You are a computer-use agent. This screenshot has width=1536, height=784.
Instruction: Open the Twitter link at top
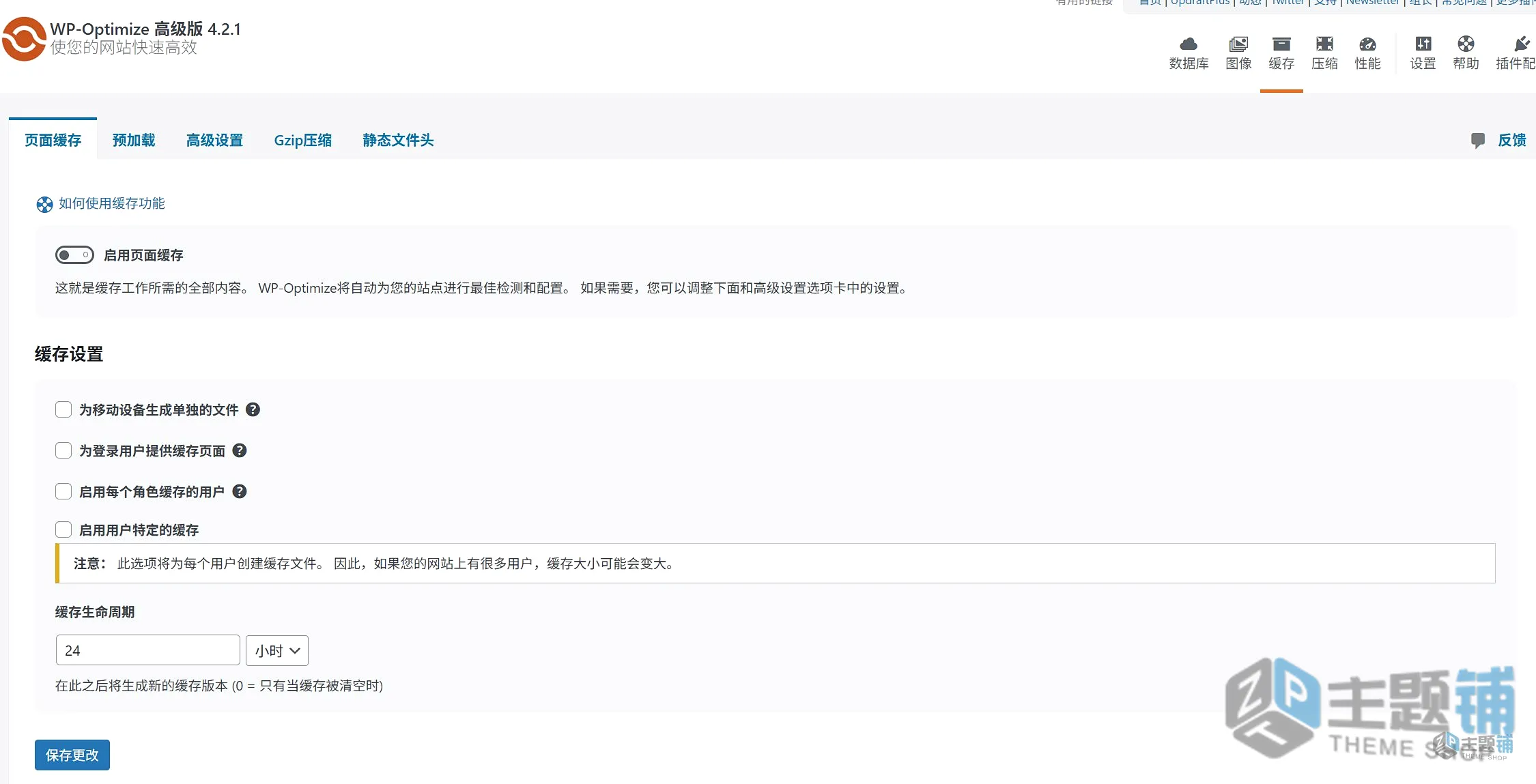pos(1288,3)
